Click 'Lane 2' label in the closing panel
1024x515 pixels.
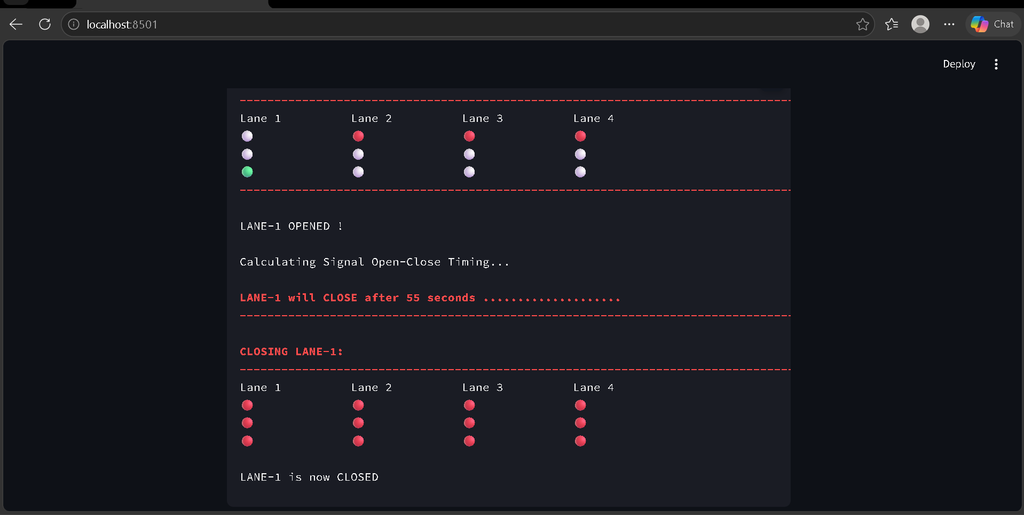coord(371,387)
